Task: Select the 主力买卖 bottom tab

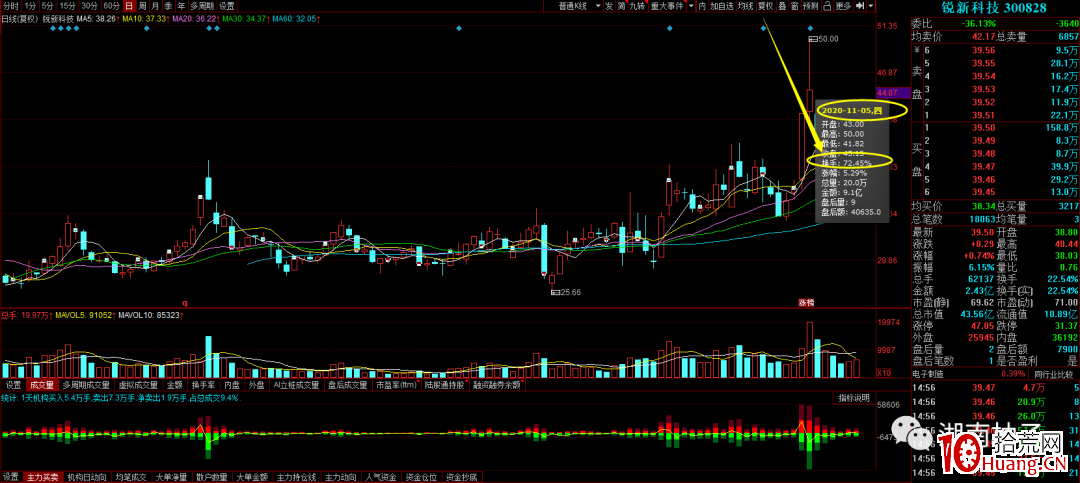Action: coord(43,477)
